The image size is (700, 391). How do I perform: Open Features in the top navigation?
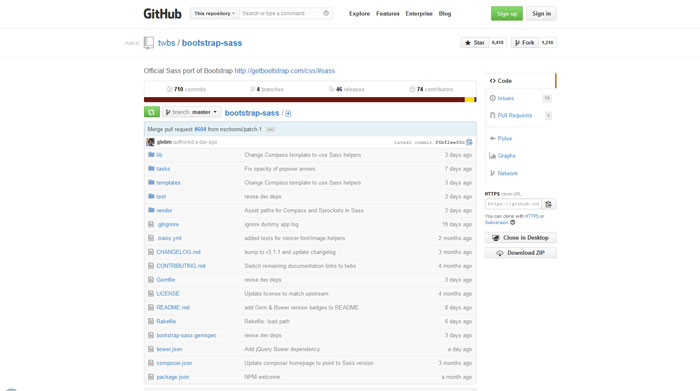388,14
